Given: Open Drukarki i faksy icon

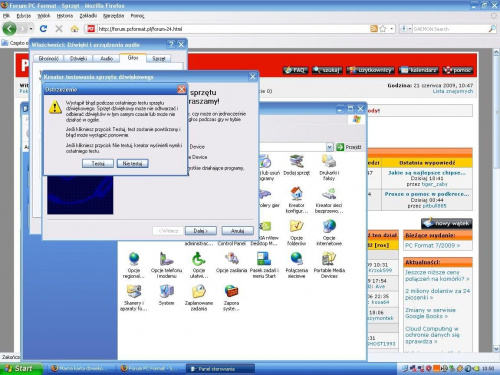Looking at the screenshot, I should [x=329, y=167].
